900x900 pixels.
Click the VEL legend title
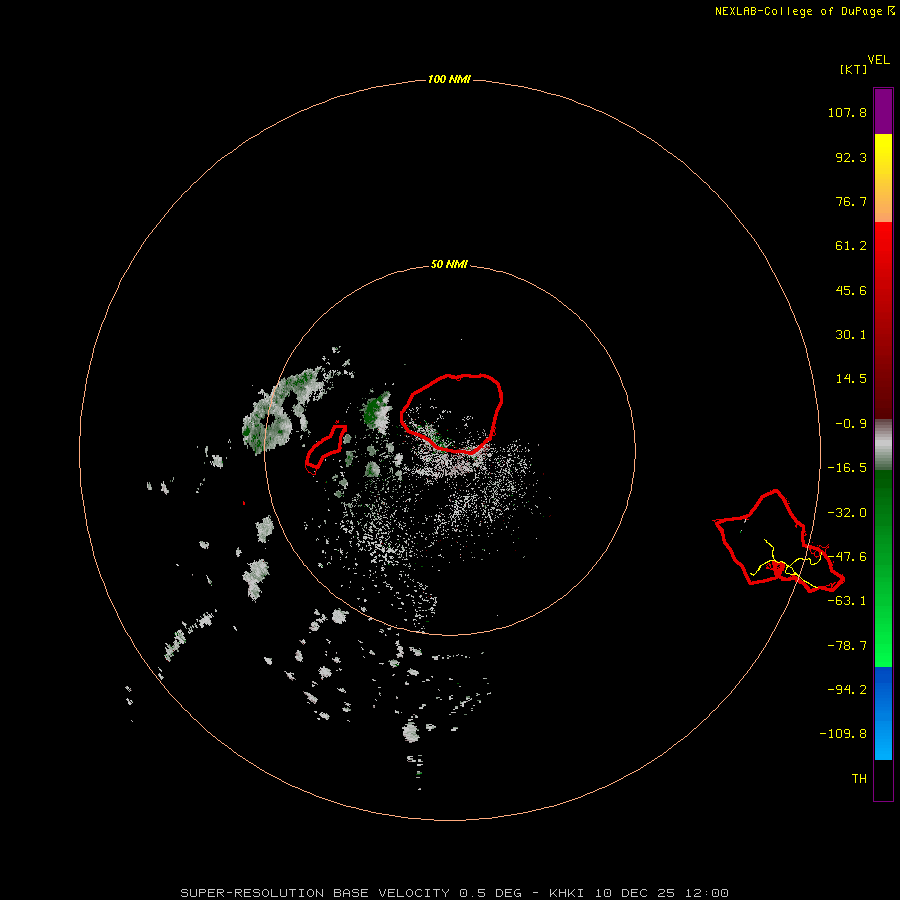pyautogui.click(x=878, y=60)
